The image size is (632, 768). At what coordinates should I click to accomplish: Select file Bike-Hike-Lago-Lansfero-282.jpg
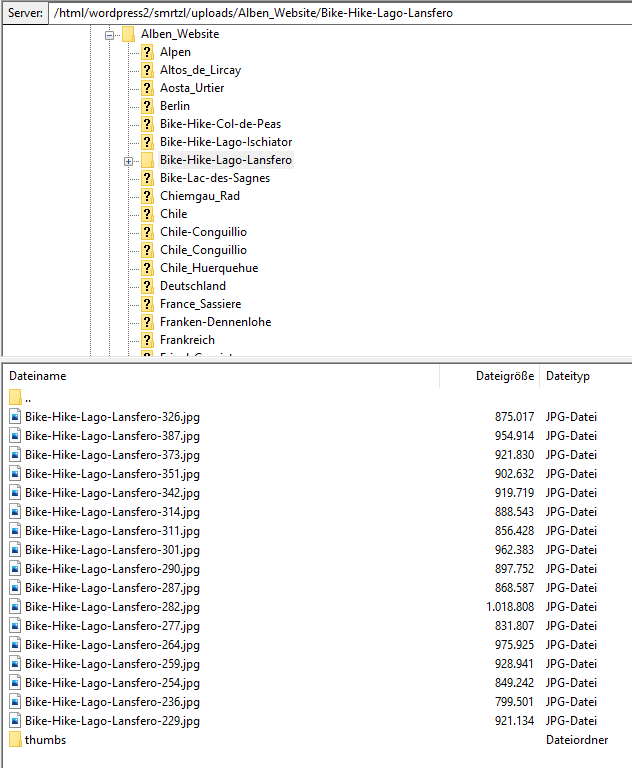click(x=112, y=607)
